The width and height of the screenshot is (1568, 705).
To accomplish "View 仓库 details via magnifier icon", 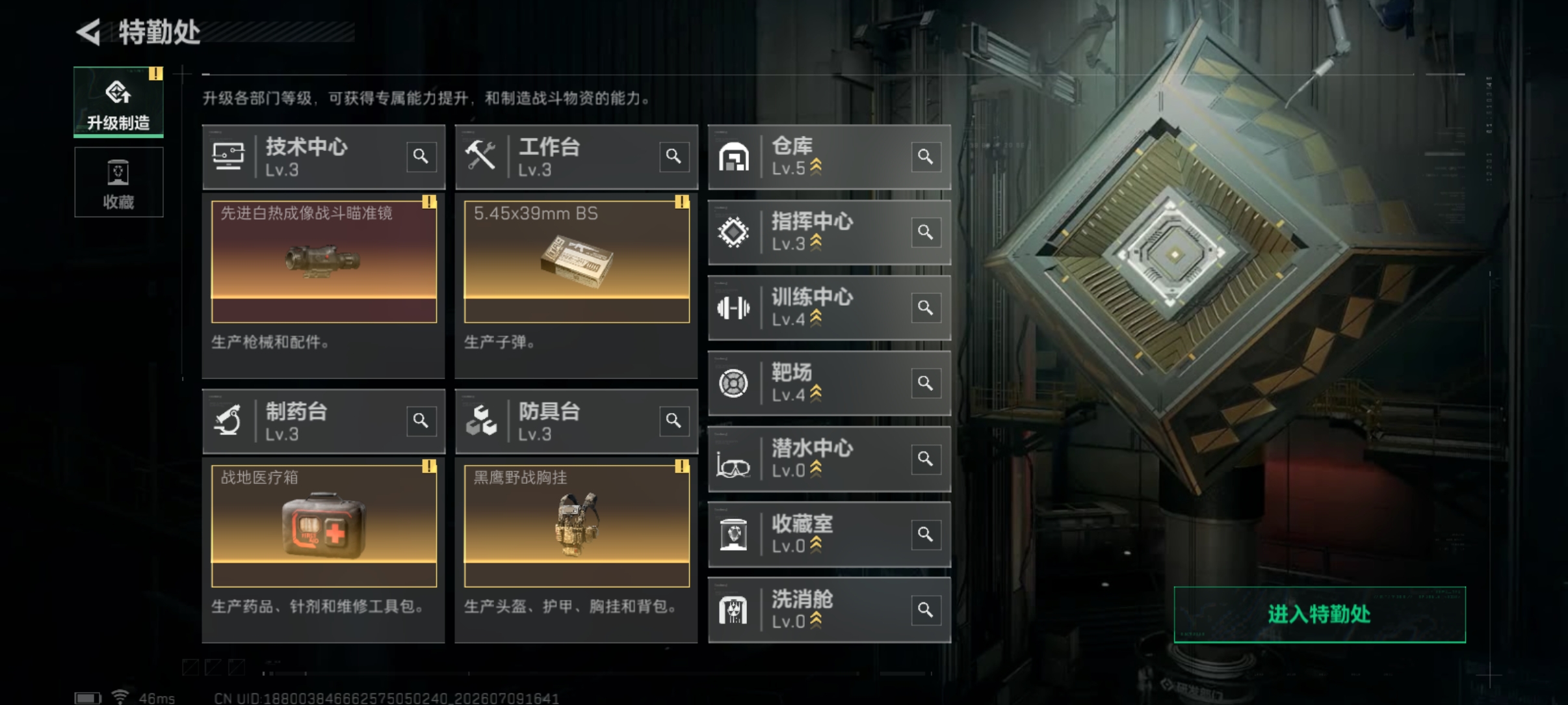I will coord(926,157).
